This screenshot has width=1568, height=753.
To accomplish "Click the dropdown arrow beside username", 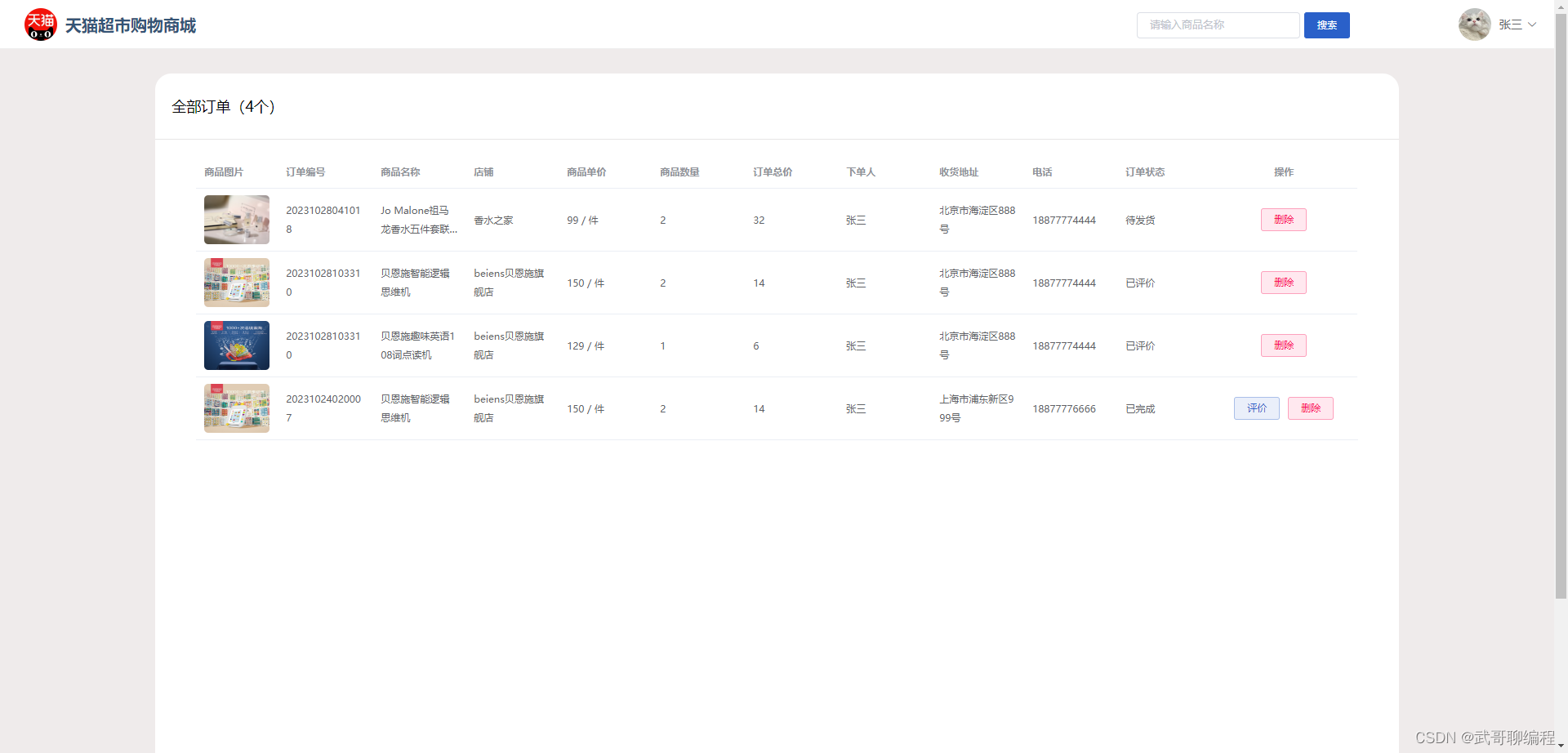I will coord(1532,25).
